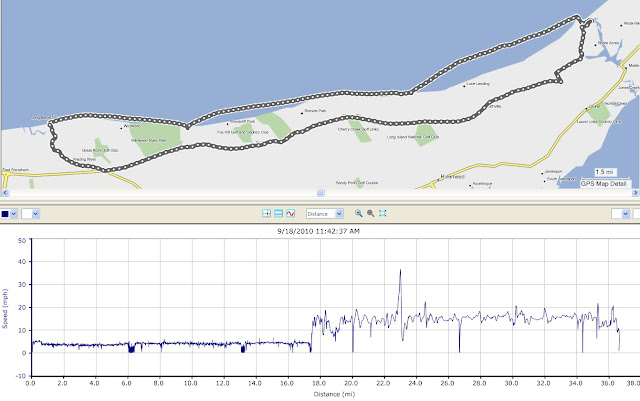Click the 9/18/2010 chart timestamp title
640x401 pixels.
(319, 230)
